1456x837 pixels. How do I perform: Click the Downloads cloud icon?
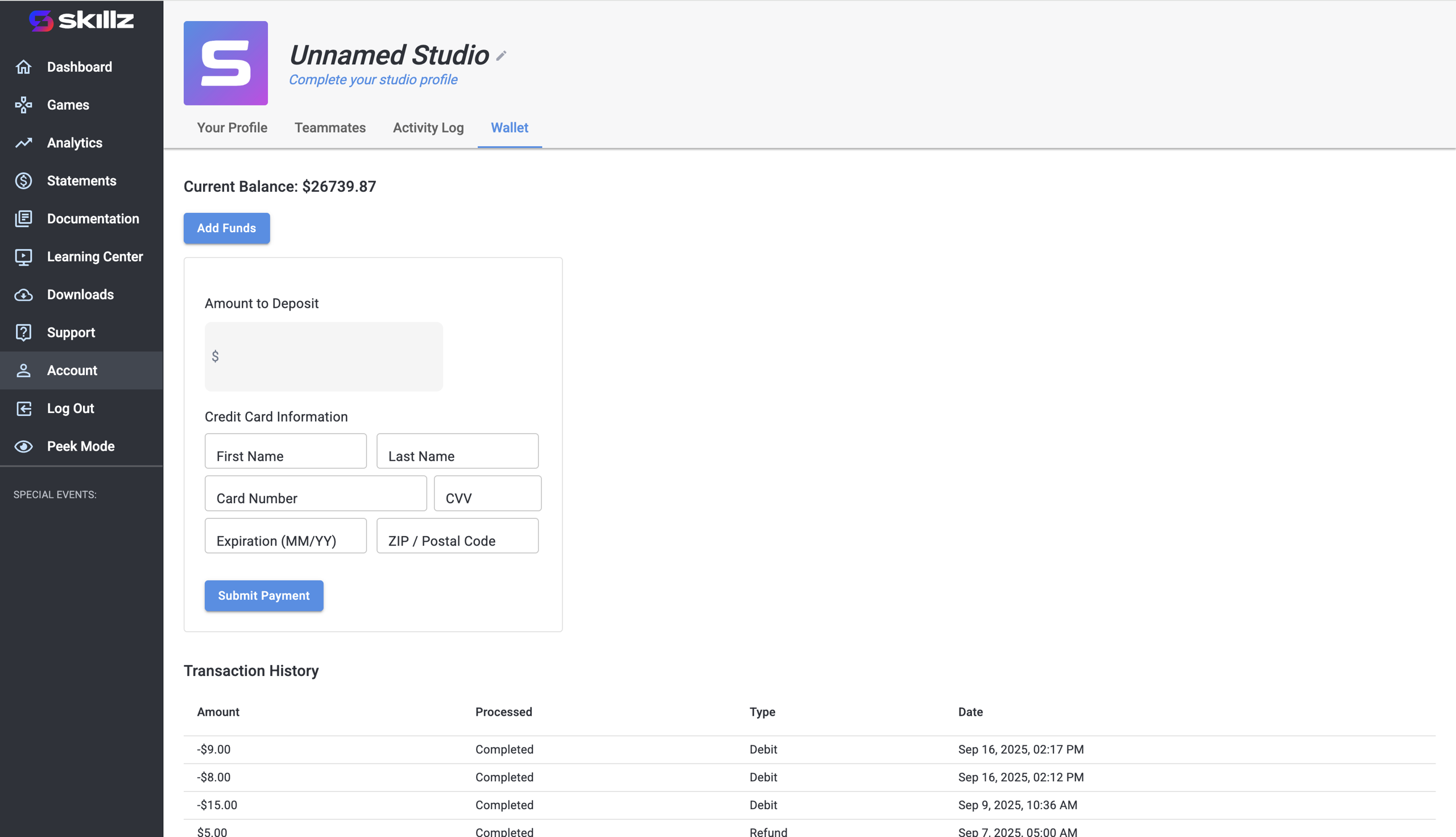(x=23, y=294)
